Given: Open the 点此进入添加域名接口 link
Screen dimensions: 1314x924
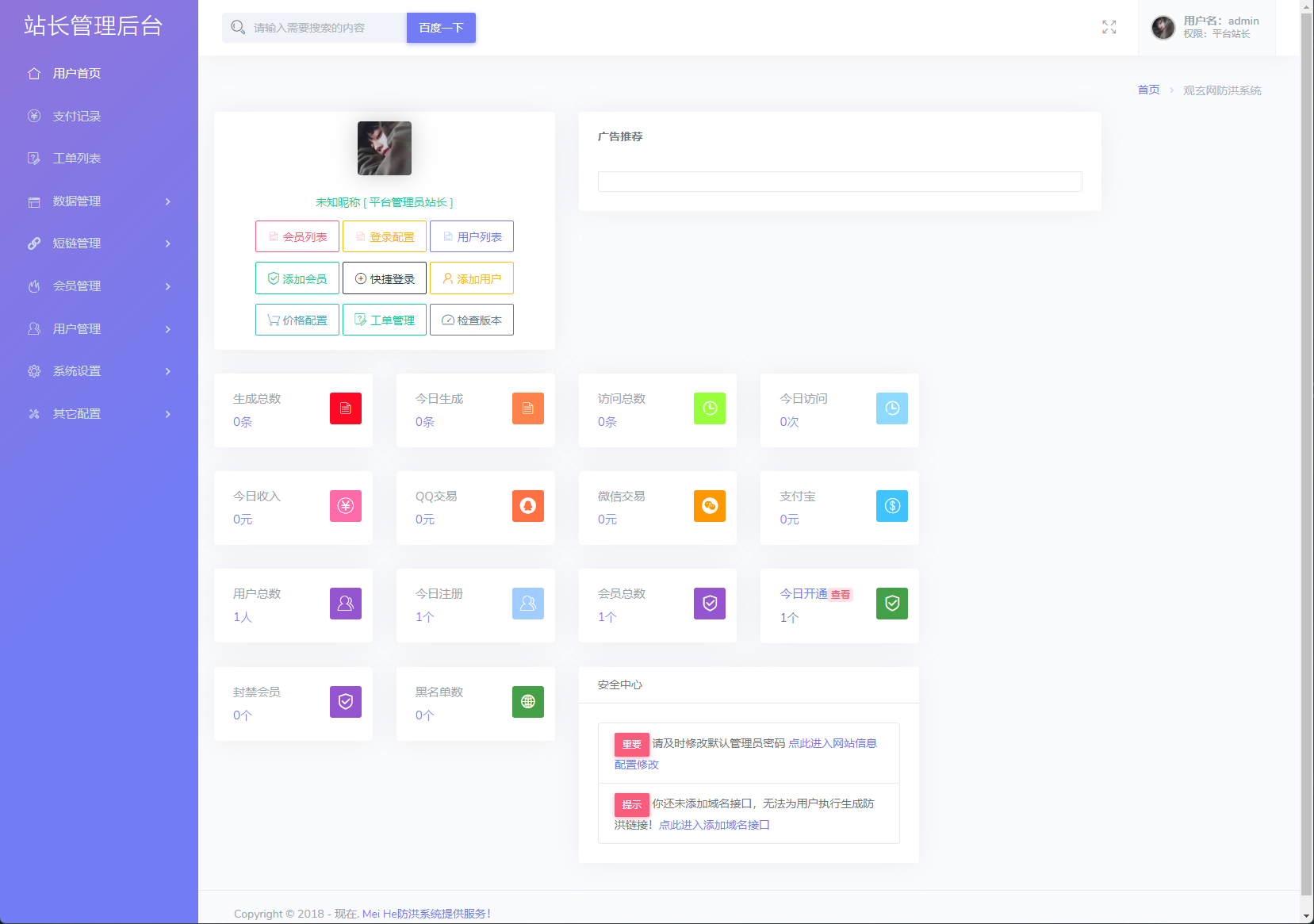Looking at the screenshot, I should point(714,825).
